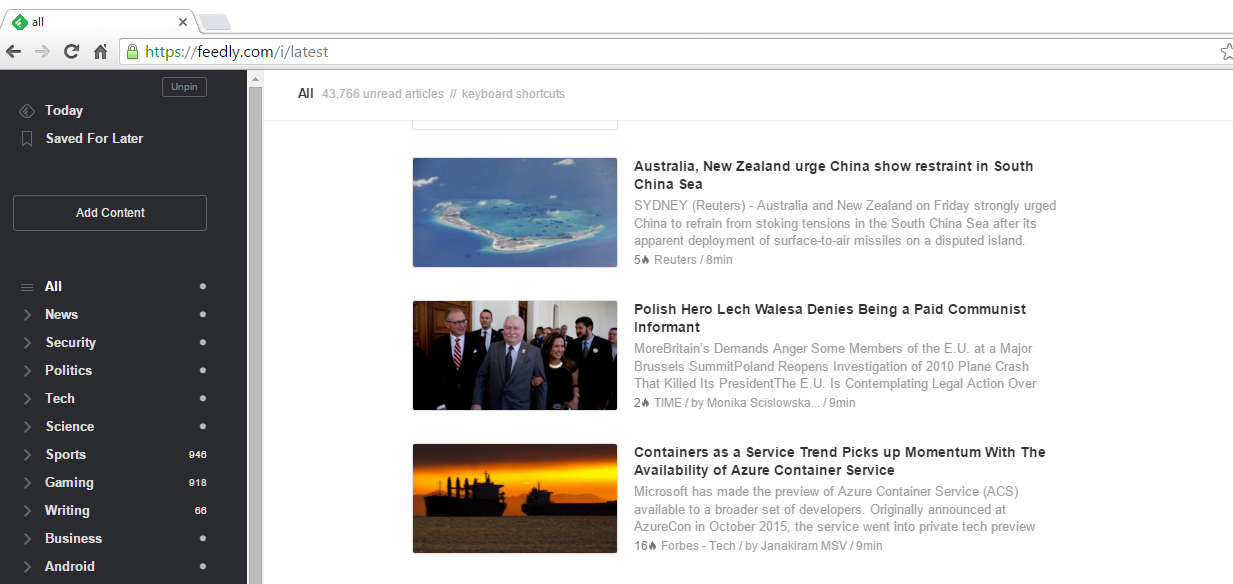The image size is (1233, 584).
Task: Open the Politics category
Action: 68,371
